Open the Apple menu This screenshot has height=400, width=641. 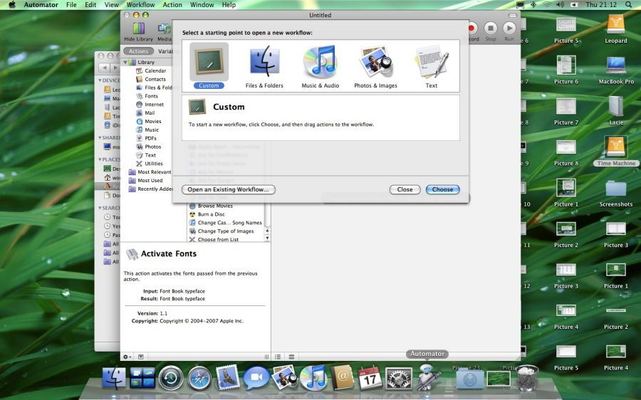point(12,5)
